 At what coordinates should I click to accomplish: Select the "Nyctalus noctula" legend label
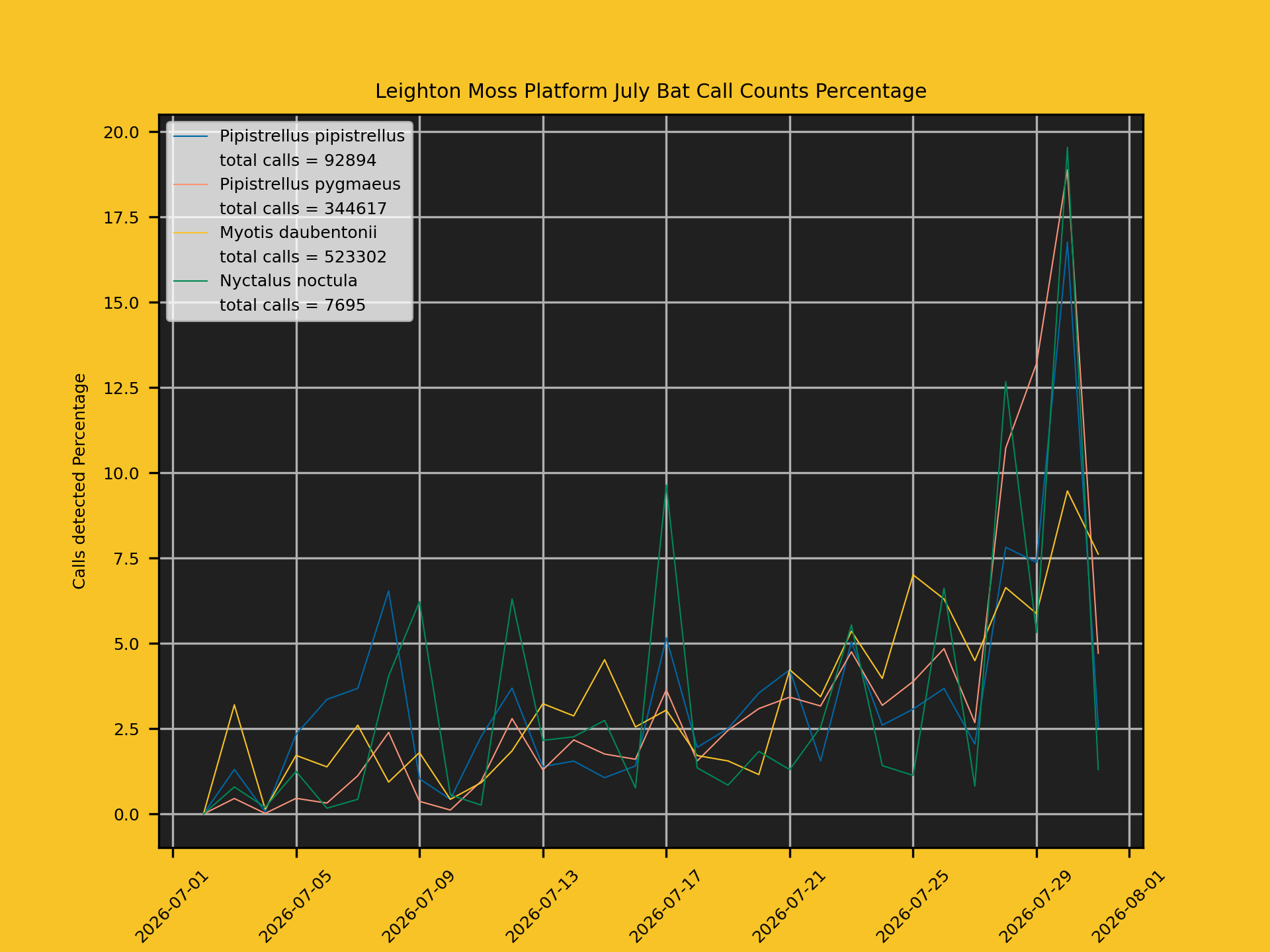pos(288,281)
